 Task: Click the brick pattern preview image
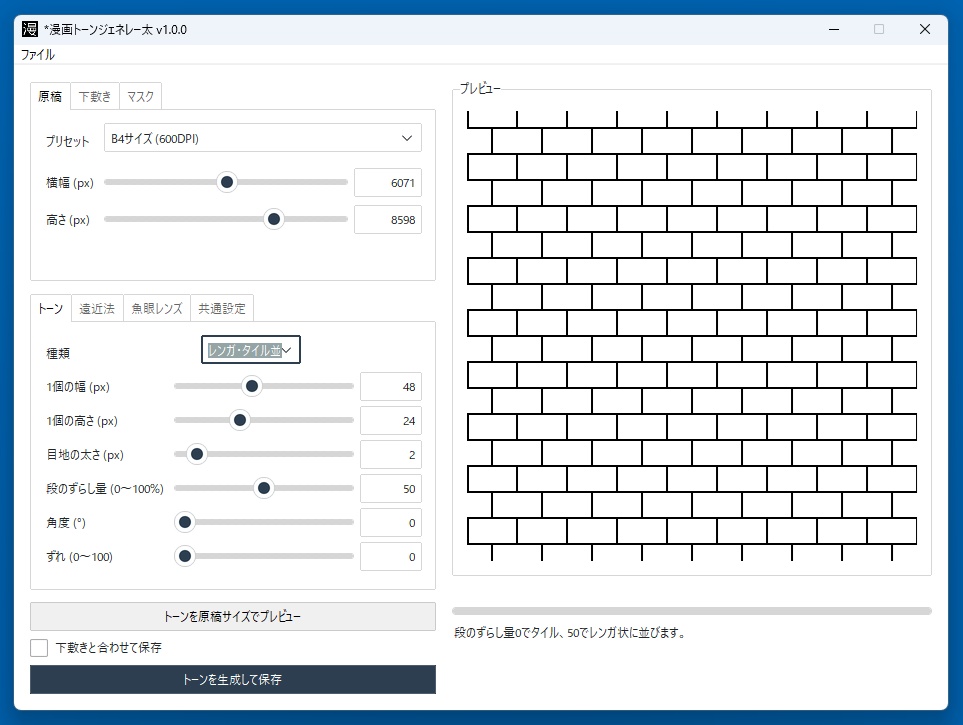692,335
